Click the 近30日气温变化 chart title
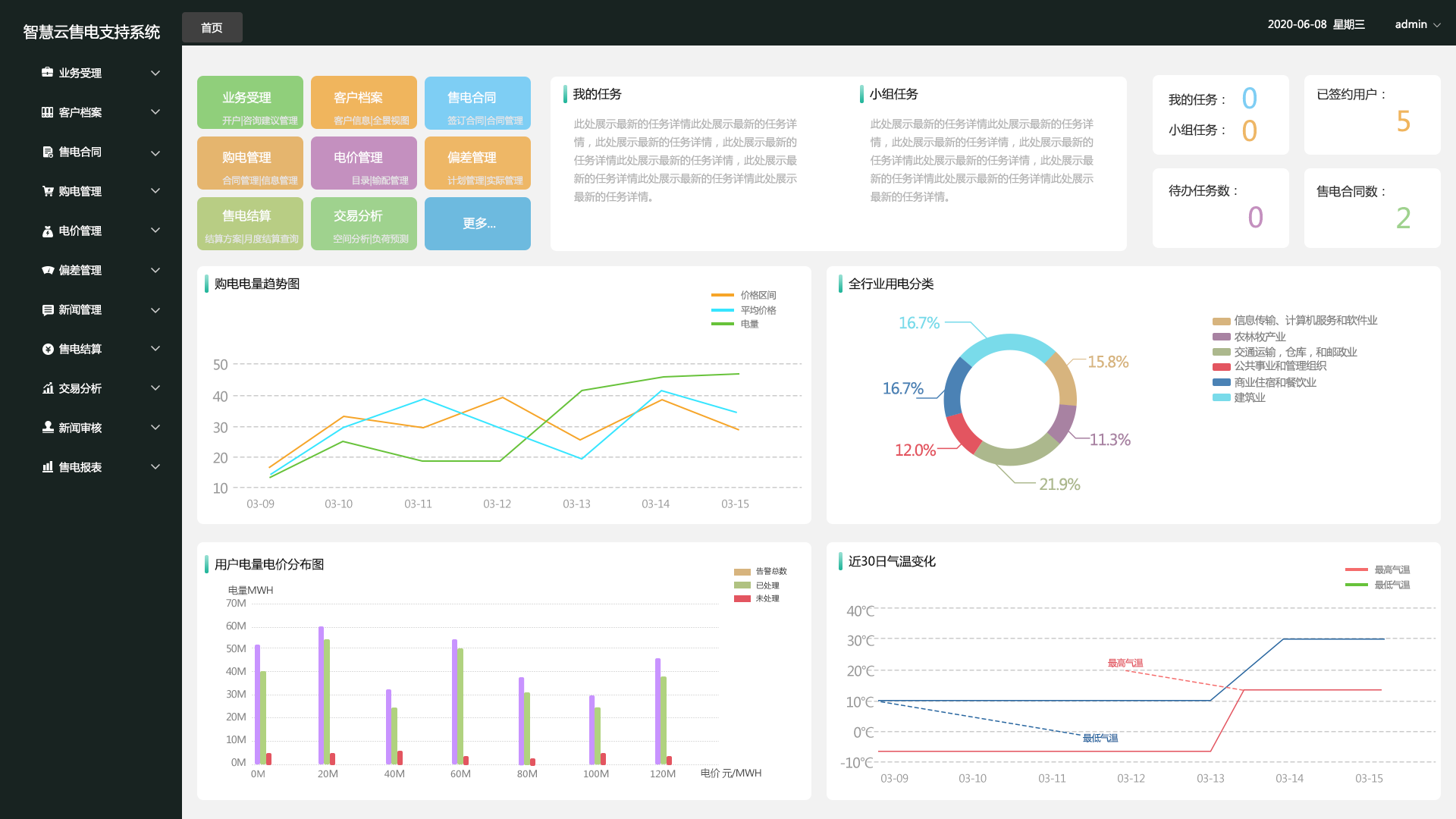This screenshot has width=1456, height=819. [892, 561]
